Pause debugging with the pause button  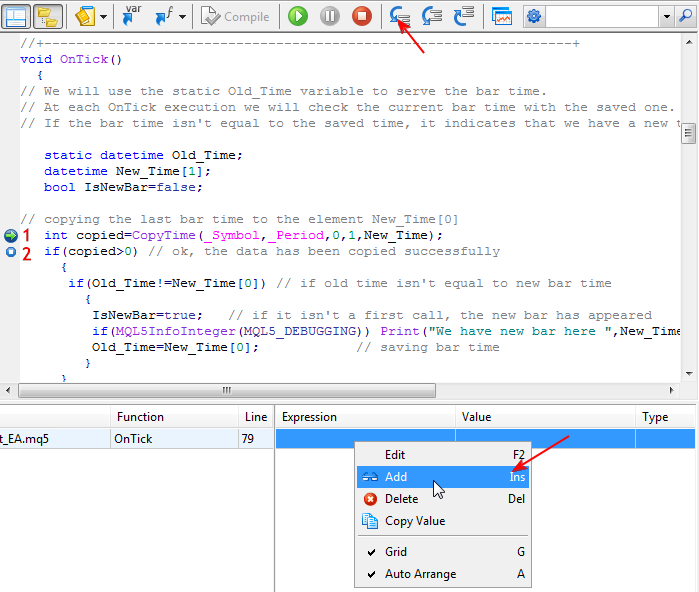(x=330, y=16)
